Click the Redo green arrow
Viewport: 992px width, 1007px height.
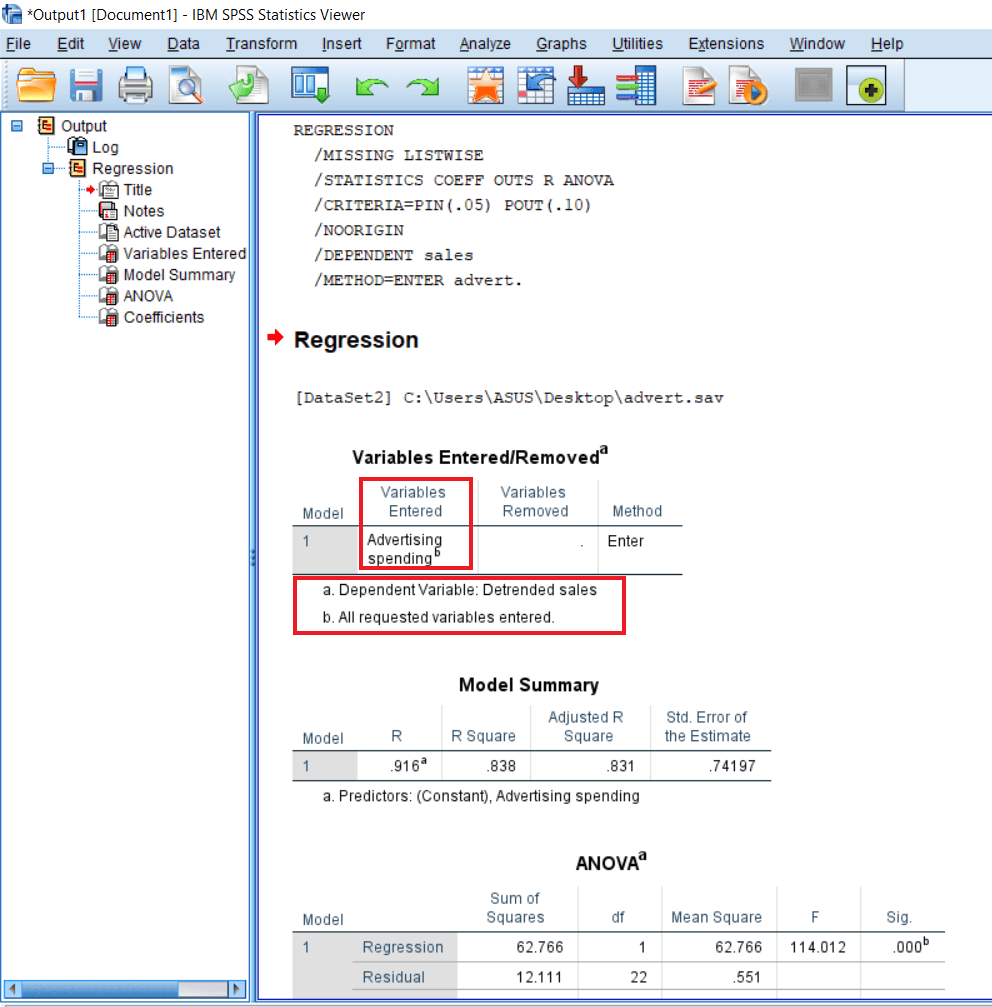tap(423, 86)
